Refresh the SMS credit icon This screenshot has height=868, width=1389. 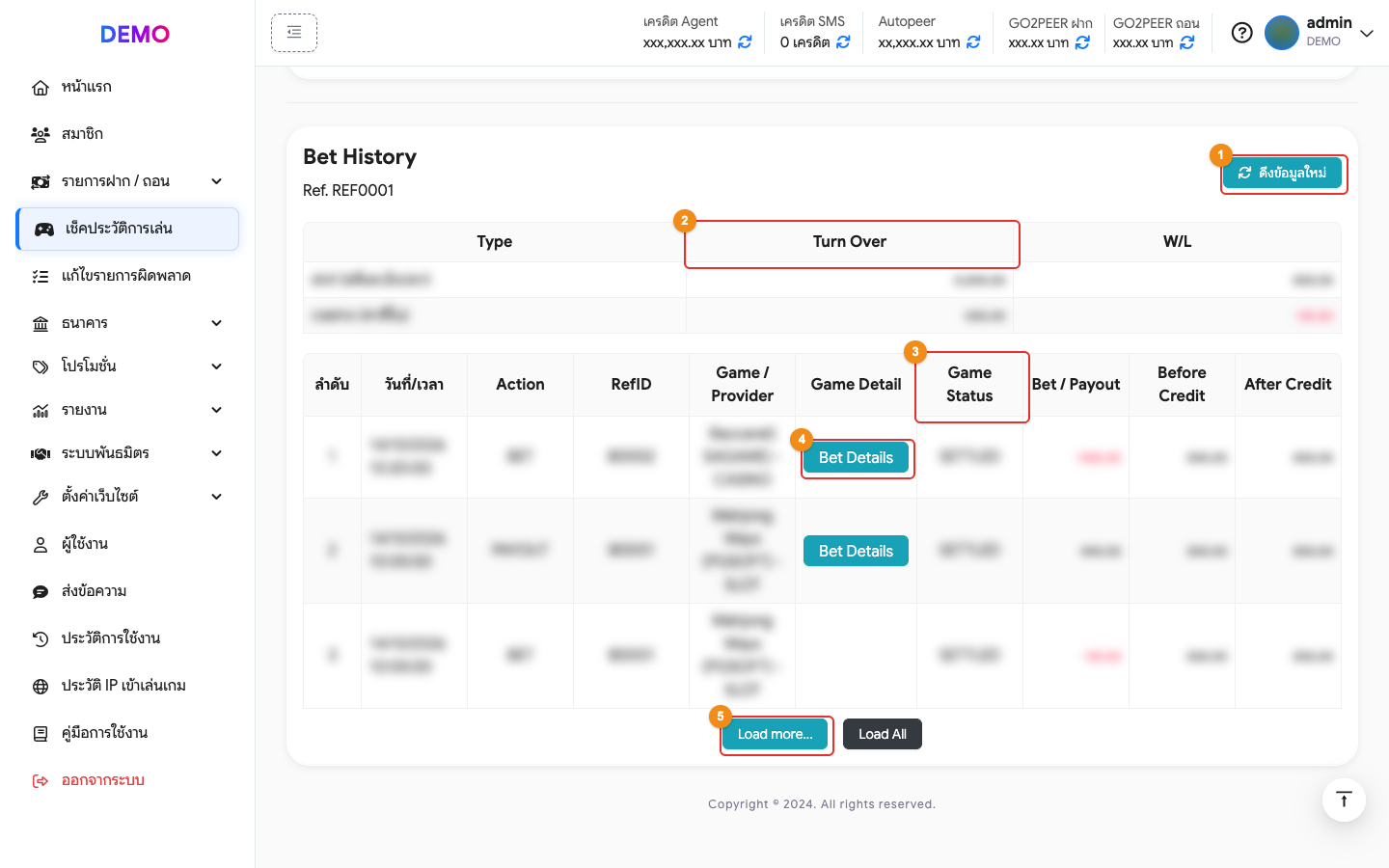pos(843,42)
